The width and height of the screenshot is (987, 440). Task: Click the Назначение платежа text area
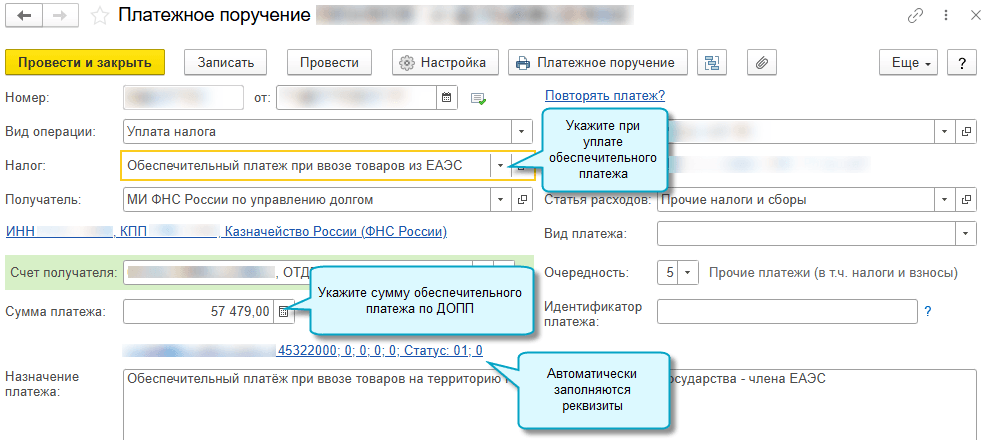click(x=552, y=404)
